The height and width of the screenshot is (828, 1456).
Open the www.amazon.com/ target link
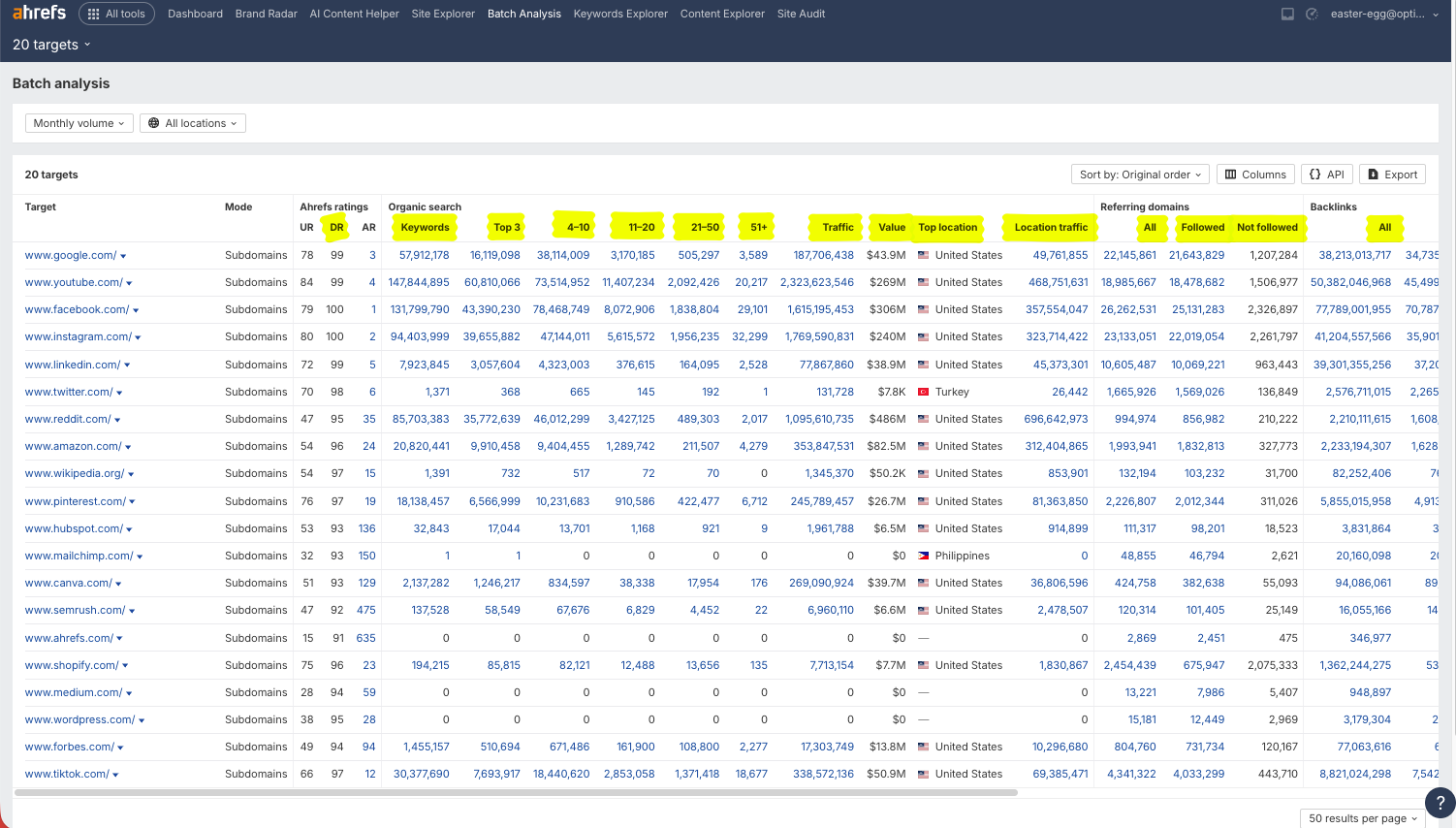tap(74, 446)
